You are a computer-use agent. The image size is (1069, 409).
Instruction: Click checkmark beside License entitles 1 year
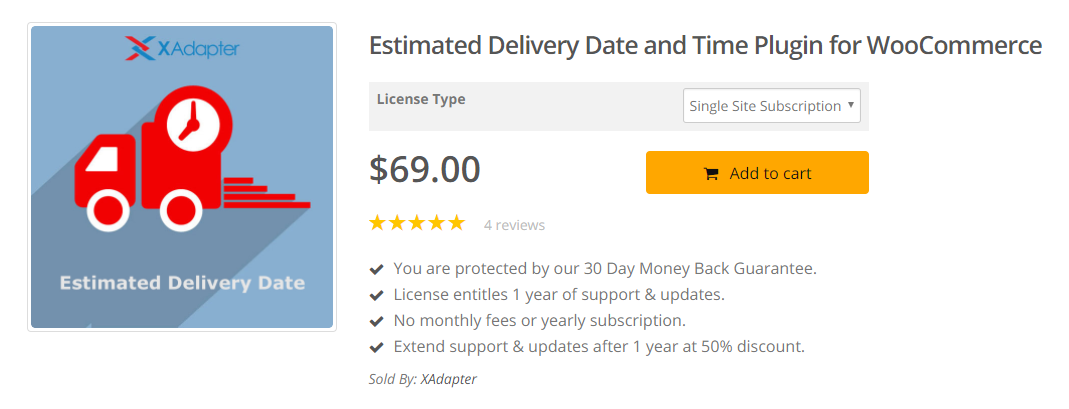tap(376, 295)
